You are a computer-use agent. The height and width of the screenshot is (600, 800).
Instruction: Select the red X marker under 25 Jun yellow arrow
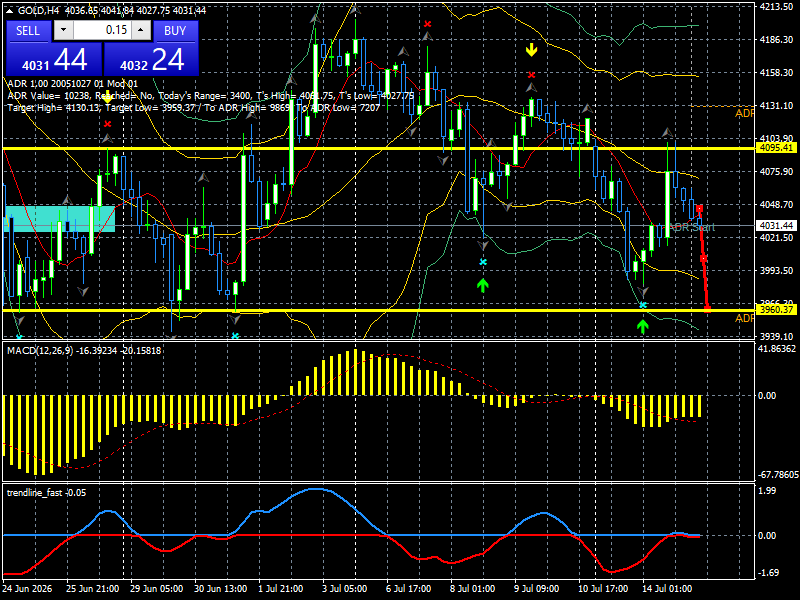(107, 124)
